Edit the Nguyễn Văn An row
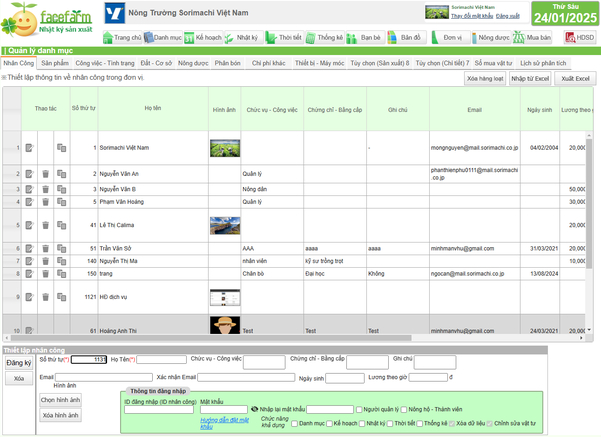The height and width of the screenshot is (437, 601). 30,174
